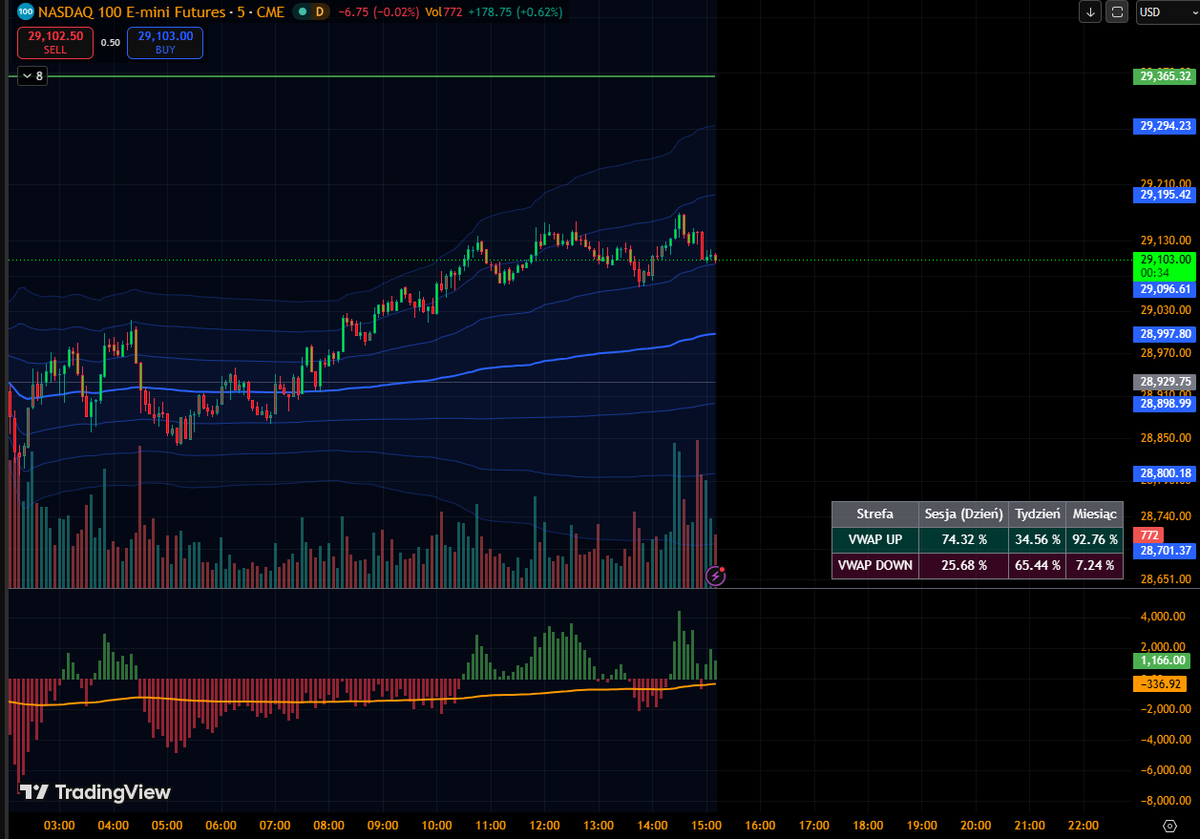Click the orange D data indicator badge

319,12
